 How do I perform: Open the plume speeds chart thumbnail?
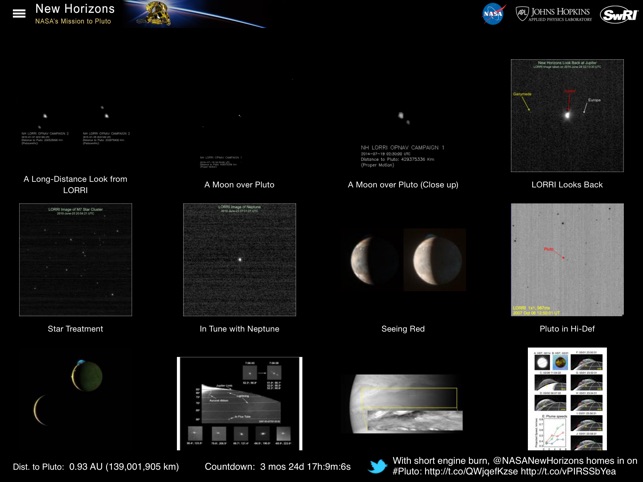coord(567,399)
